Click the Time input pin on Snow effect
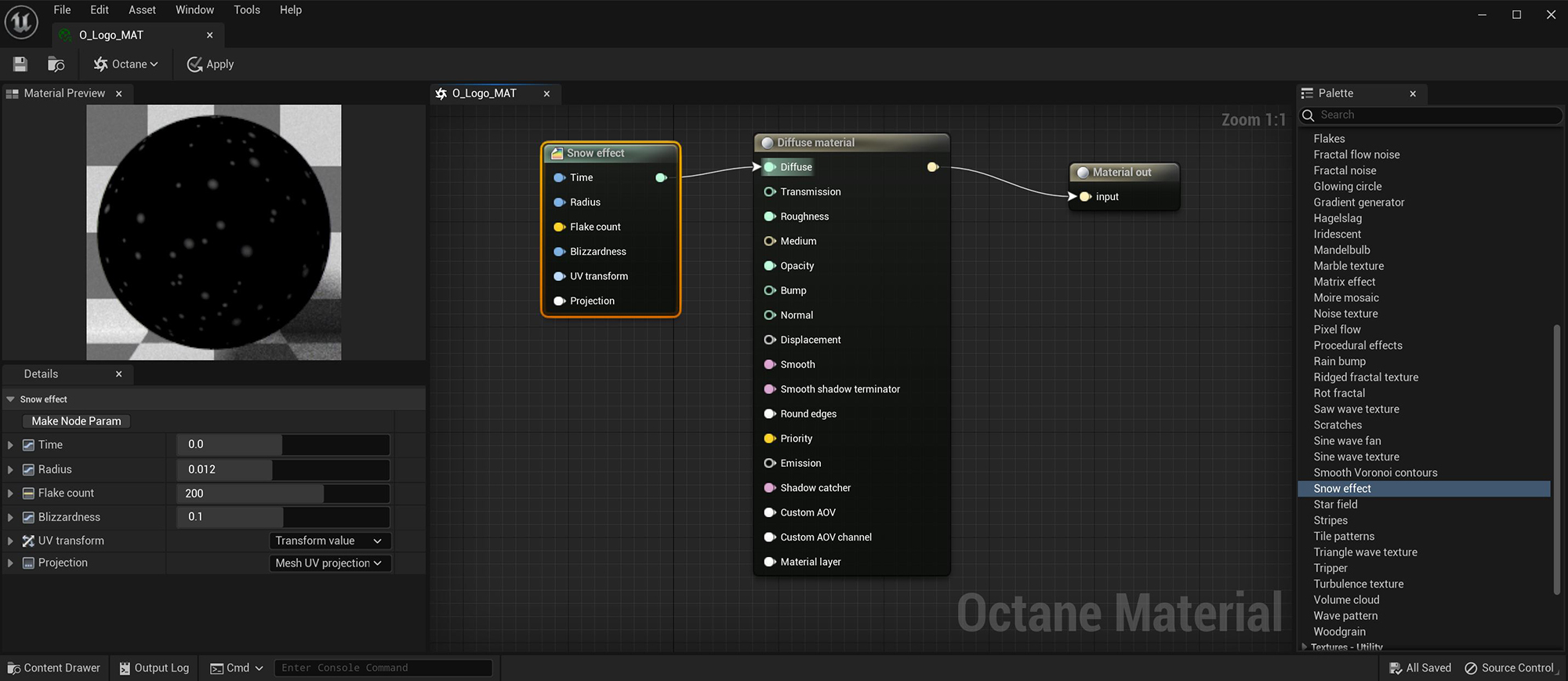The height and width of the screenshot is (681, 1568). pyautogui.click(x=559, y=178)
